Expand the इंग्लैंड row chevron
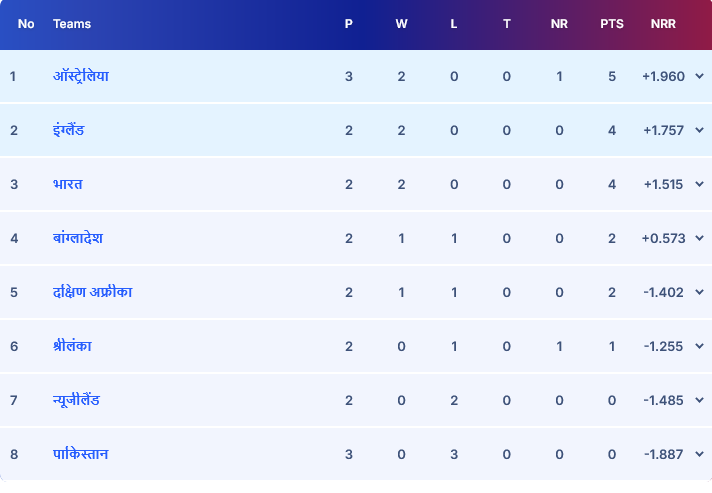The height and width of the screenshot is (493, 712). point(698,130)
